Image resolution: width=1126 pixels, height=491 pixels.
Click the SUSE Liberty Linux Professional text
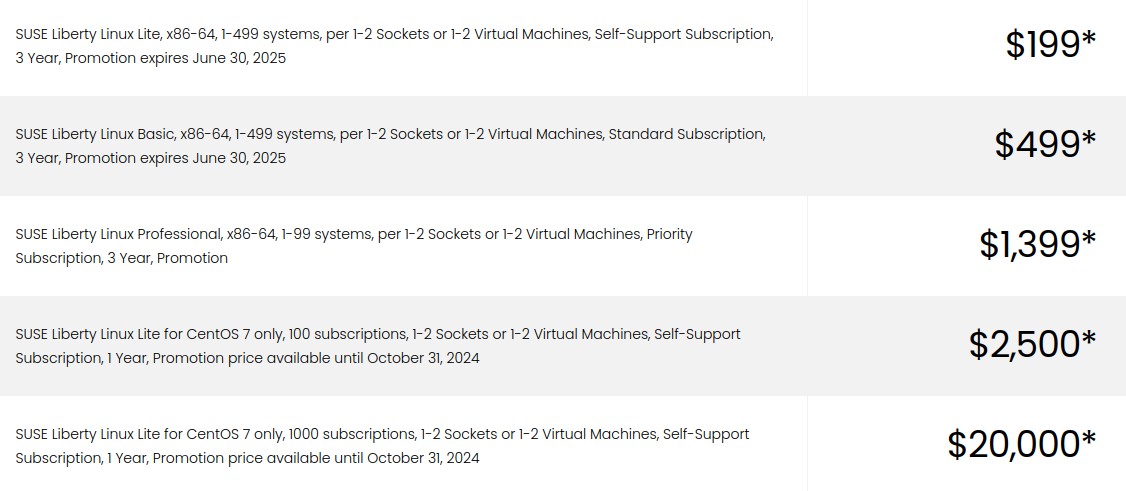point(354,246)
